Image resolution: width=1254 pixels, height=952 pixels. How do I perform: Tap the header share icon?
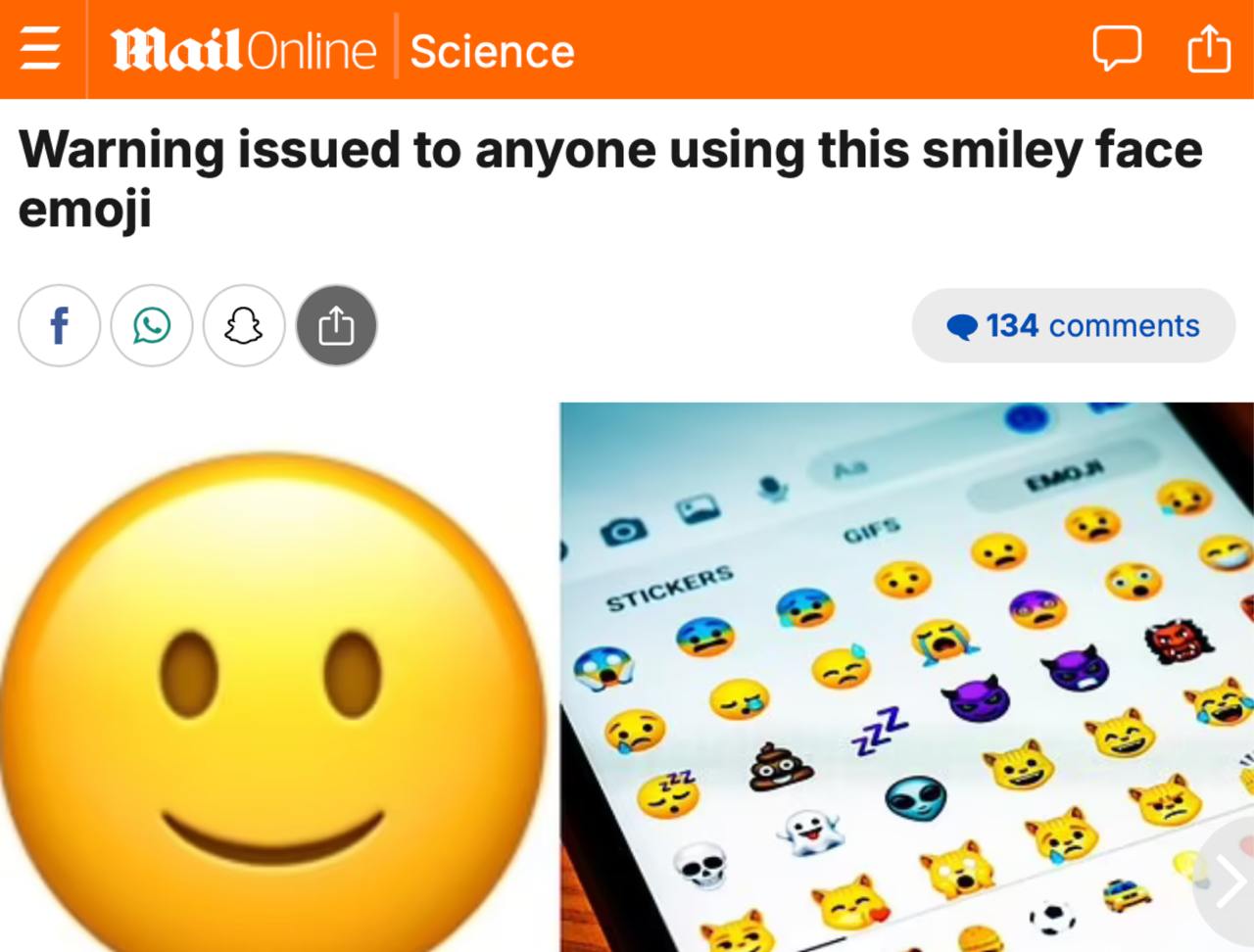pos(1209,48)
